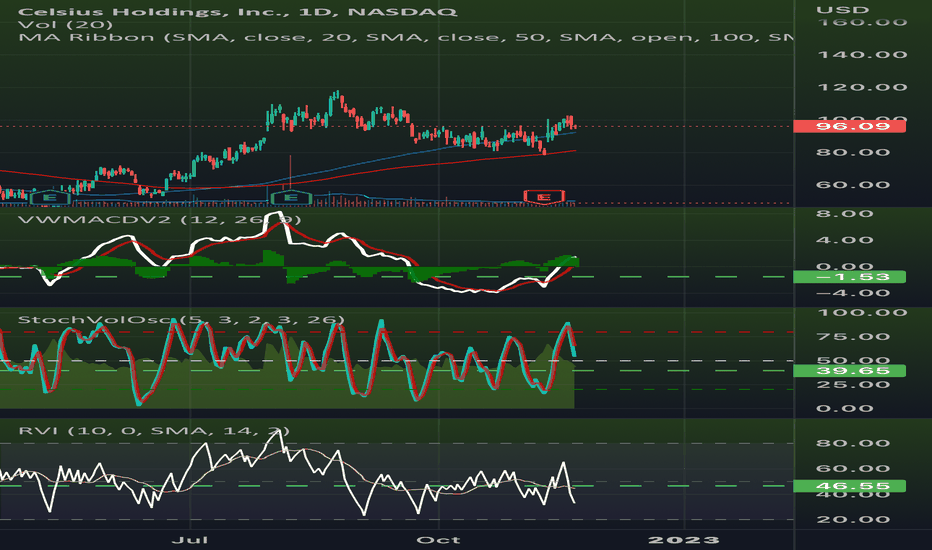The height and width of the screenshot is (550, 932).
Task: Click the StochVolOsc indicator legend
Action: point(181,320)
